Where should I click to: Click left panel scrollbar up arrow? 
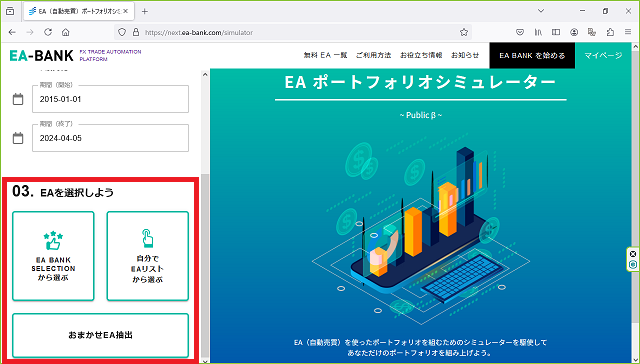point(205,75)
